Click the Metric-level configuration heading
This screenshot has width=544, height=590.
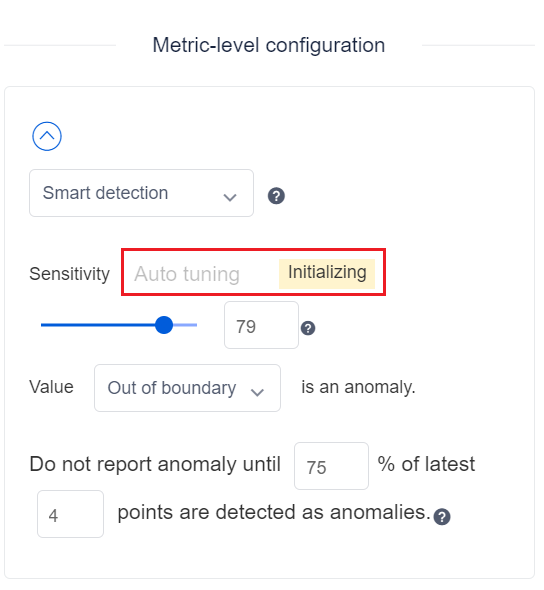coord(269,46)
